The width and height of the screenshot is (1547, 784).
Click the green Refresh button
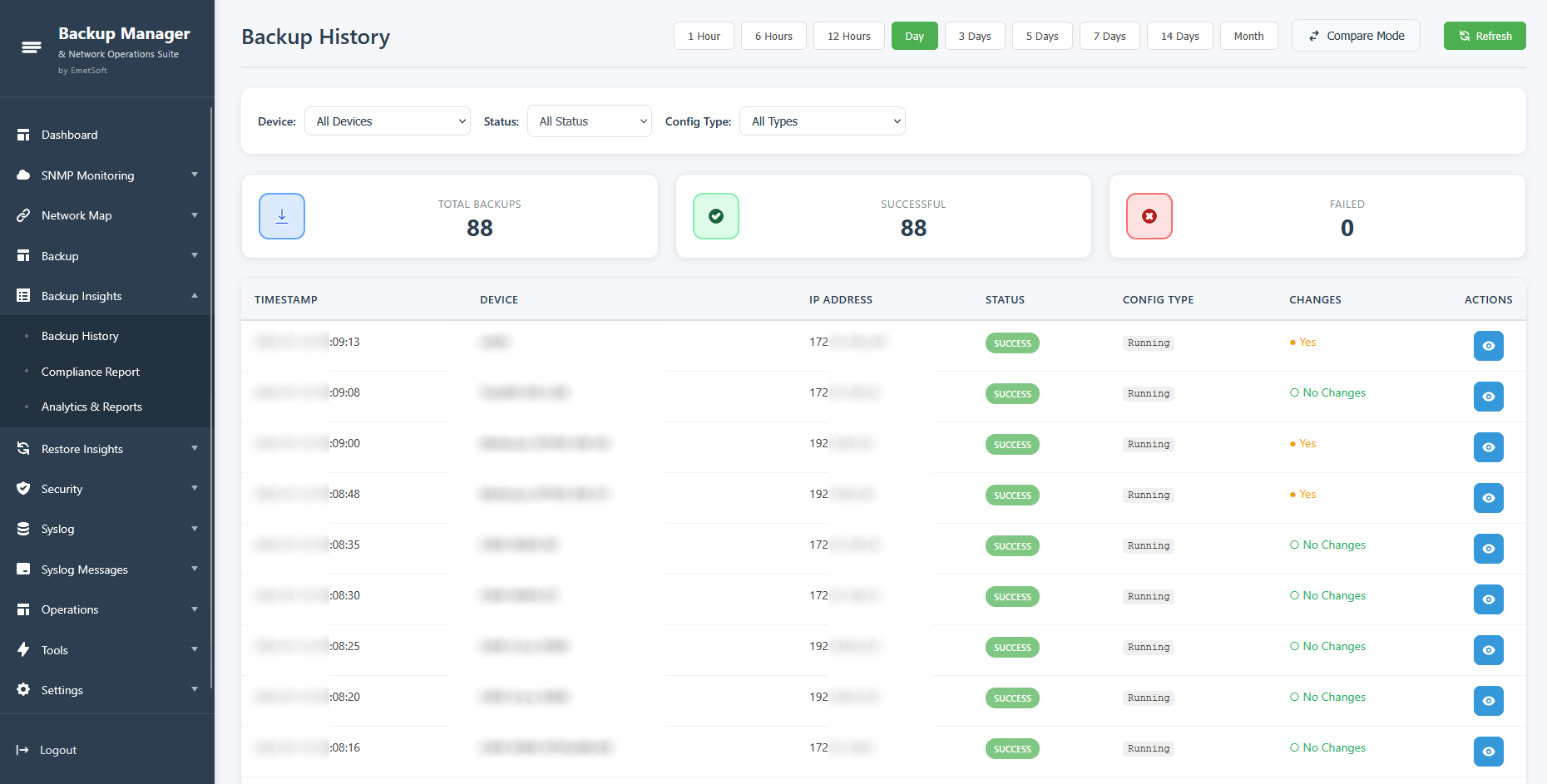[x=1485, y=36]
